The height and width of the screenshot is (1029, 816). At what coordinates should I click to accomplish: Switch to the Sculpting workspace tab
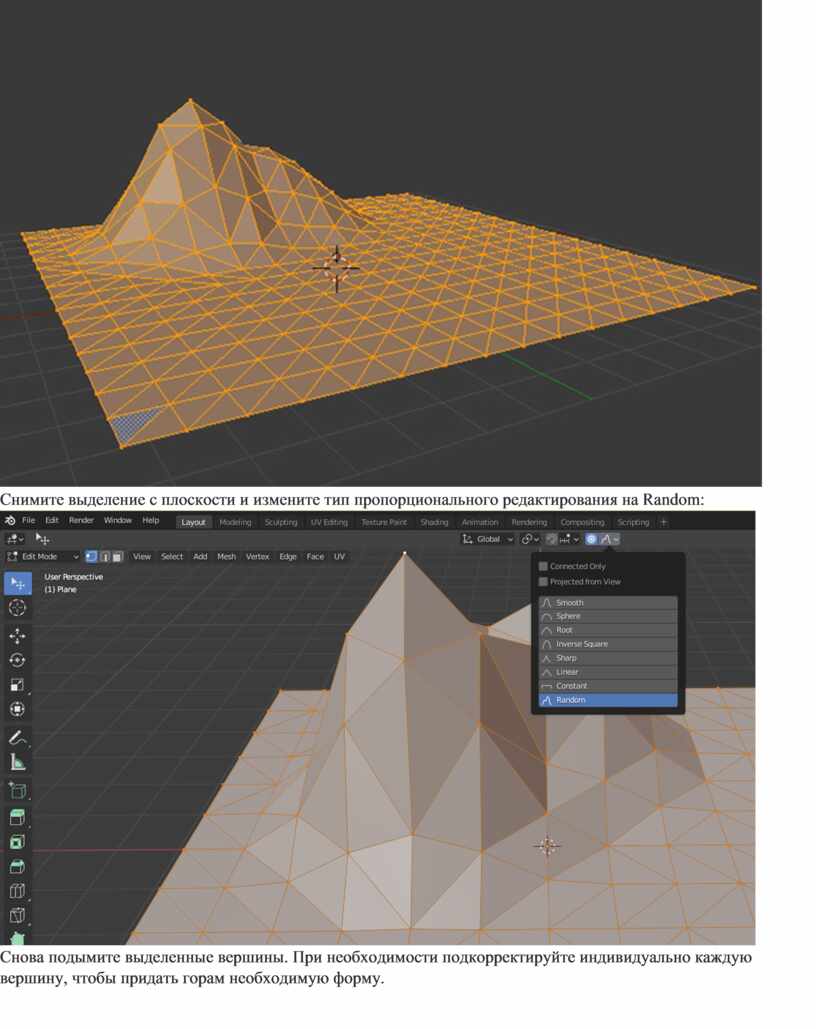click(x=281, y=522)
